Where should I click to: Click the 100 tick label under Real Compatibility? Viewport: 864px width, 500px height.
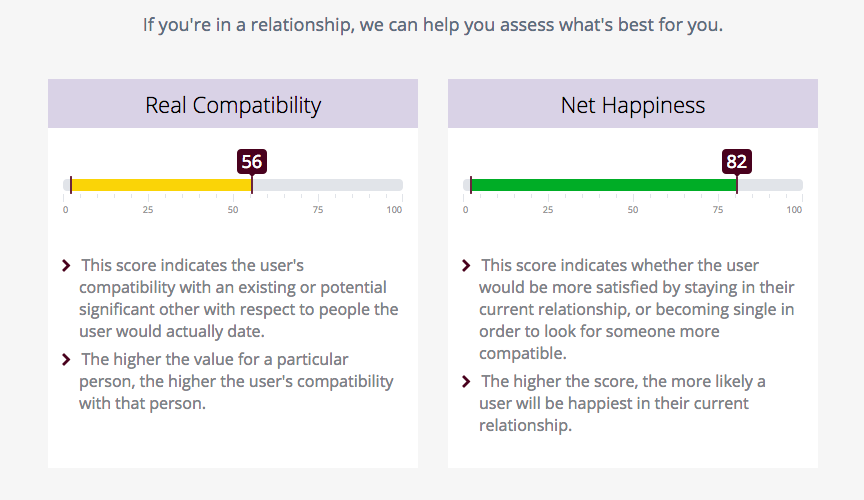[x=394, y=210]
